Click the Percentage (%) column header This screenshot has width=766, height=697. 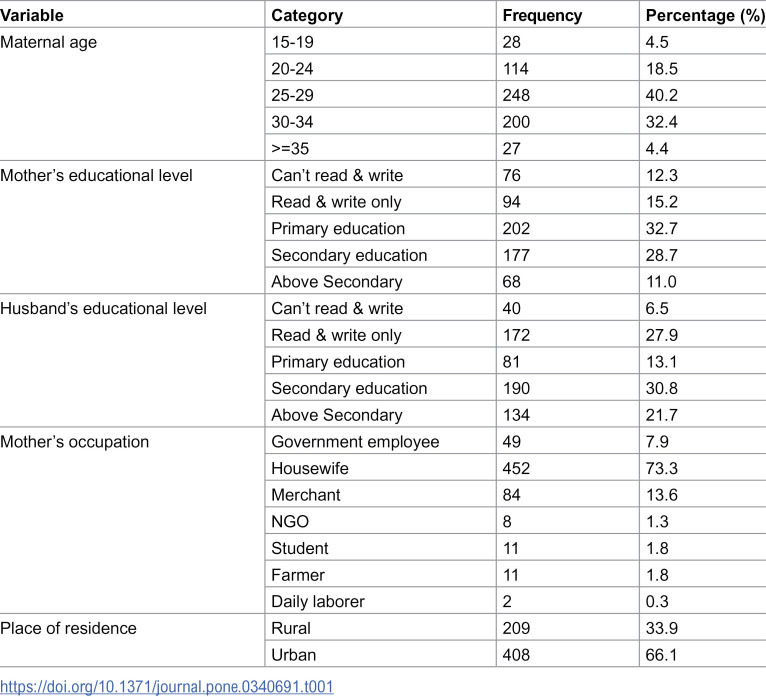[x=705, y=15]
